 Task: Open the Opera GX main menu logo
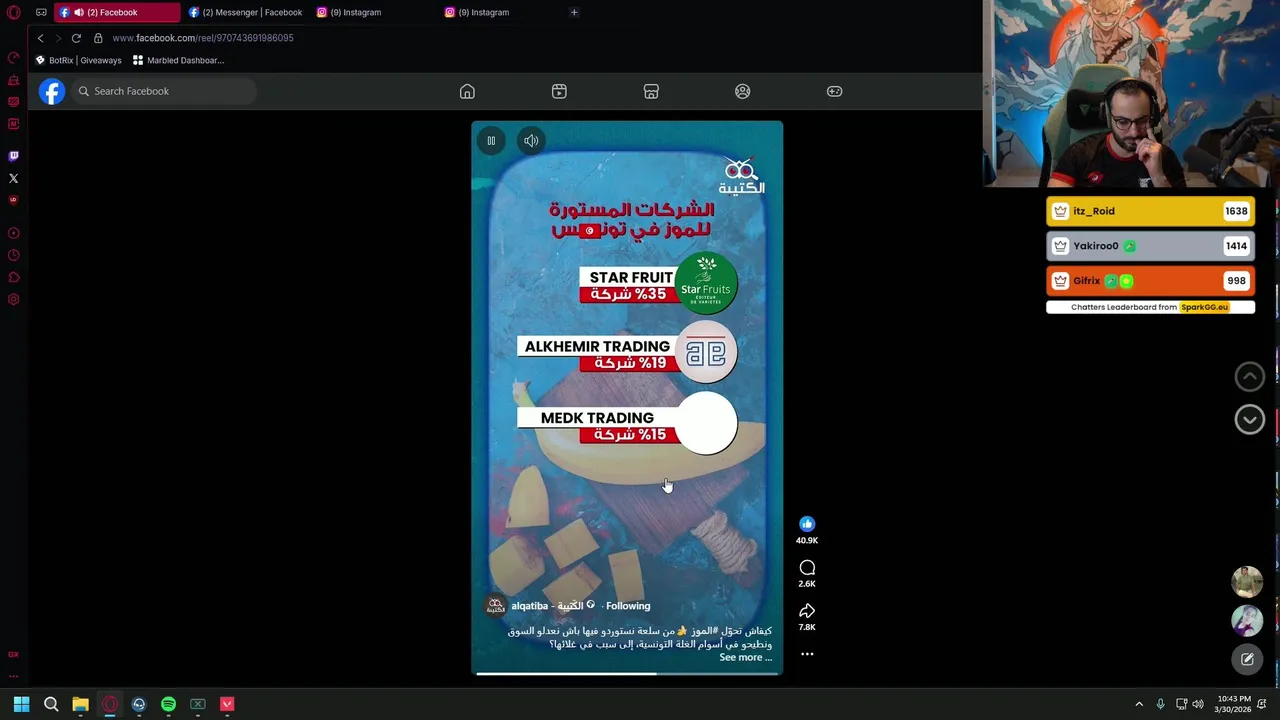coord(13,12)
